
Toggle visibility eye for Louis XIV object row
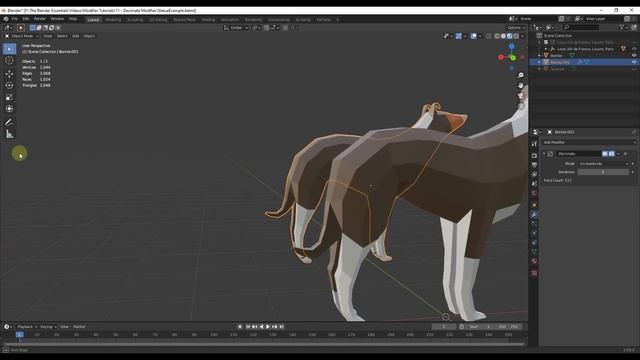coord(634,49)
